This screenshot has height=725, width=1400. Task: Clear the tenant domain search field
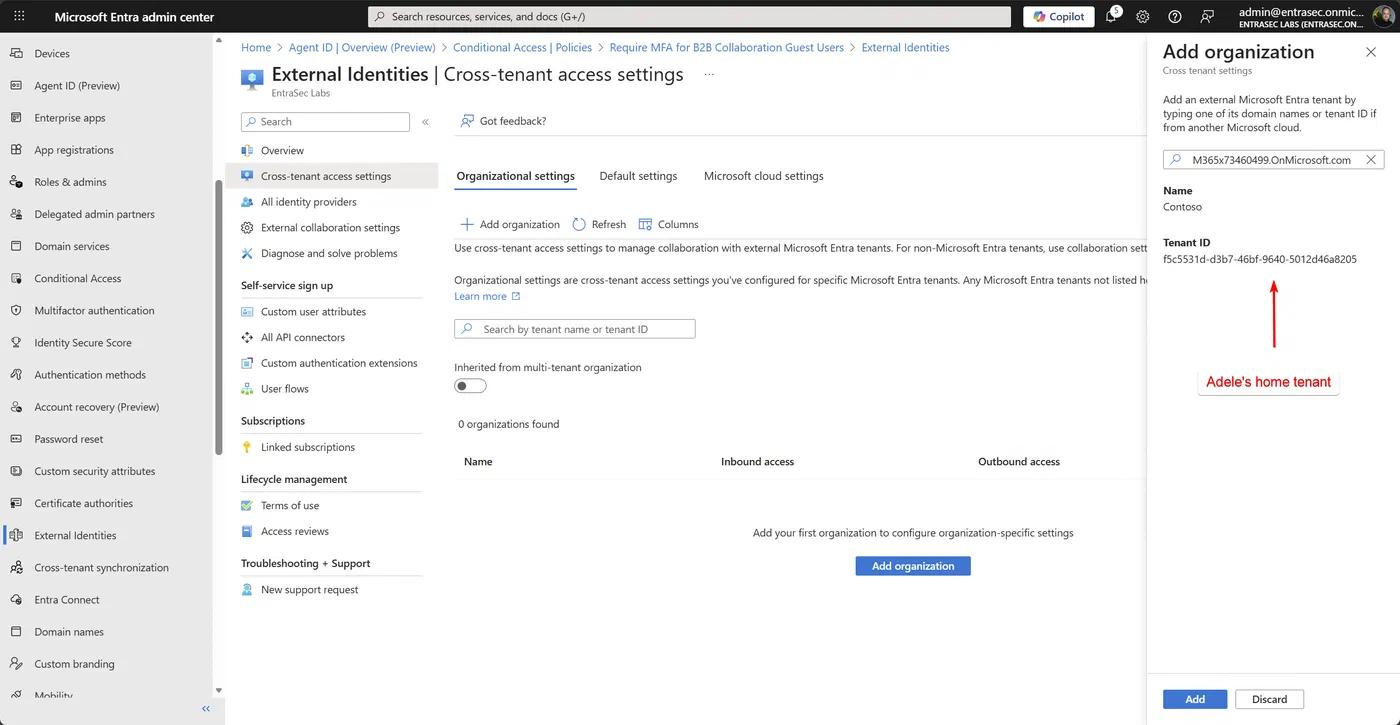pos(1373,160)
